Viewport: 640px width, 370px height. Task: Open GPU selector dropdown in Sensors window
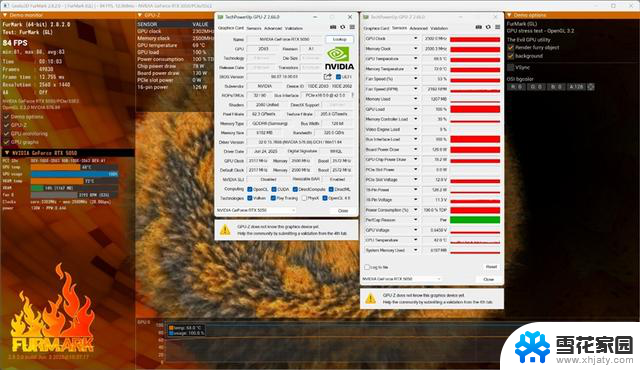(x=402, y=279)
